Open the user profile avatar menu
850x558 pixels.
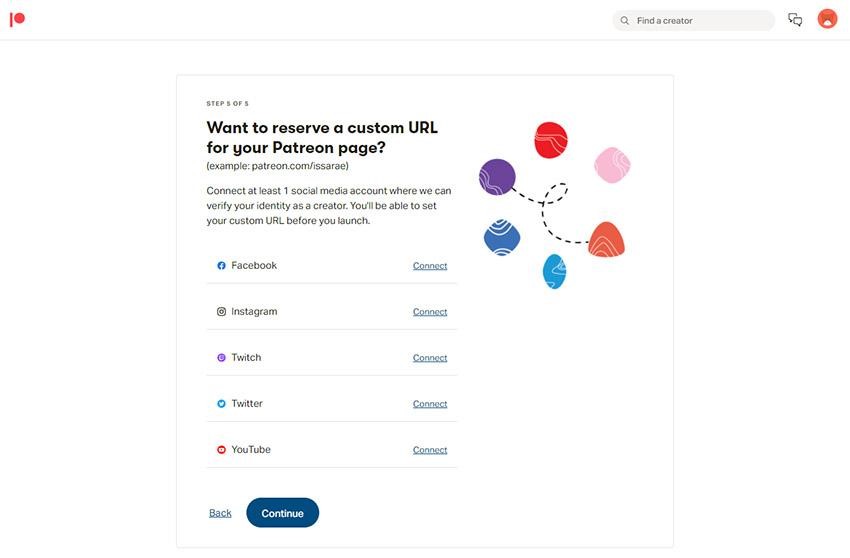click(x=827, y=19)
